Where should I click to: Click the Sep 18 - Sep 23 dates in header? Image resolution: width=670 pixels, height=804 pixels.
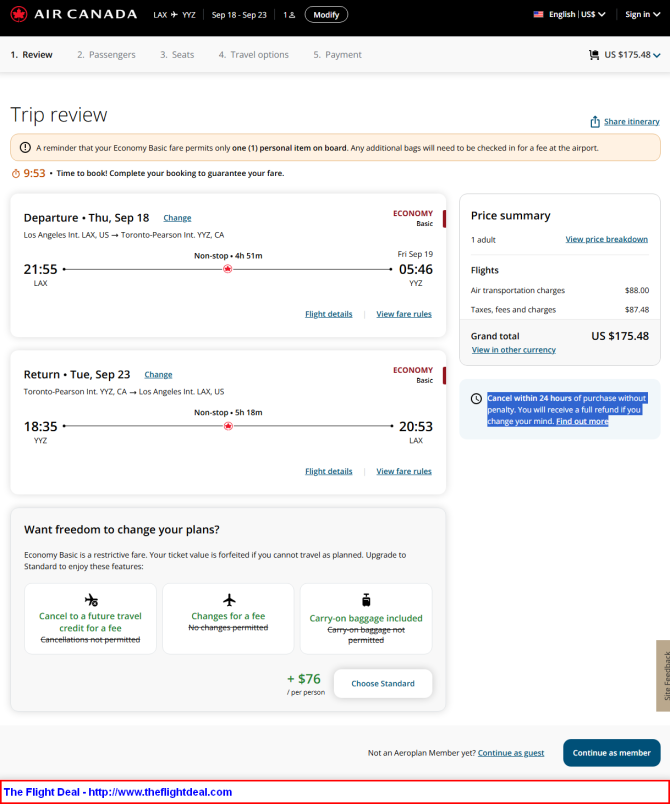point(239,15)
